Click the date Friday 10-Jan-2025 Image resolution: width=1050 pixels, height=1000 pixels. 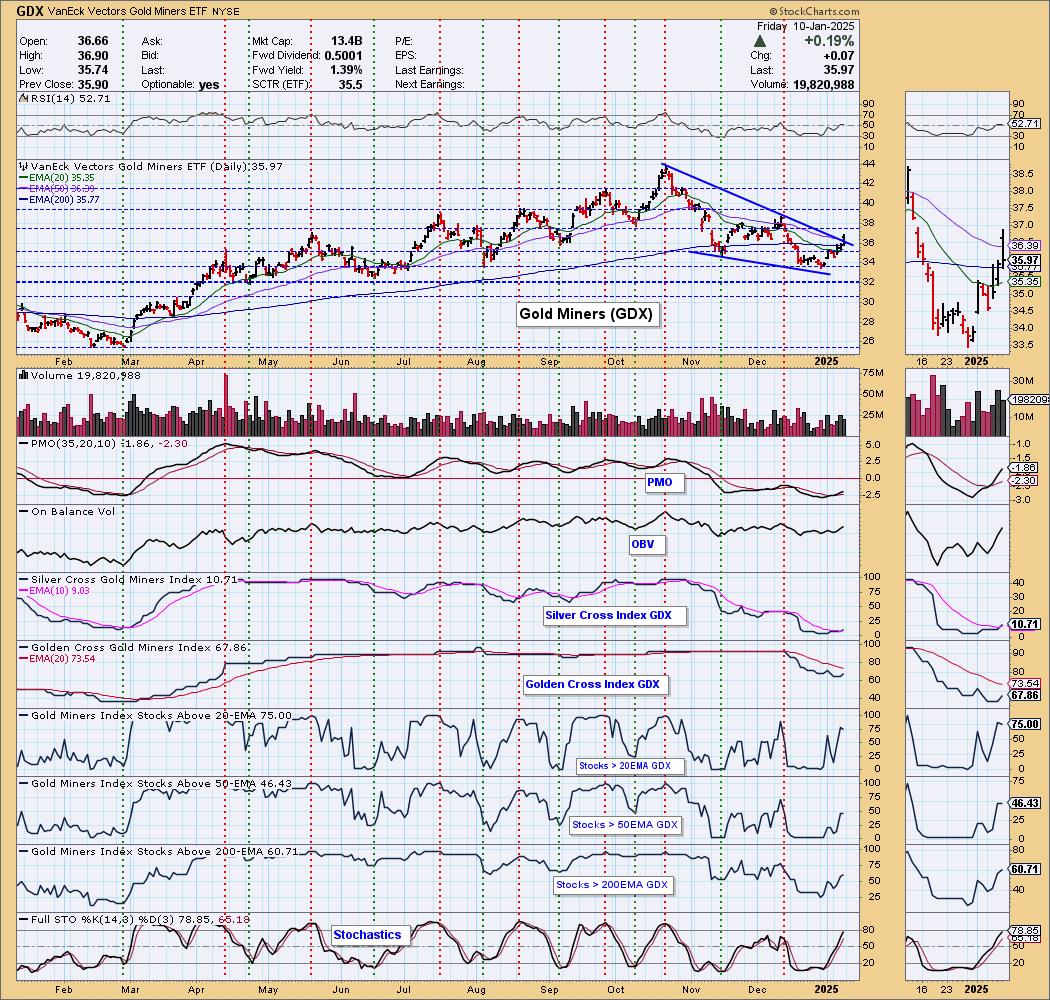pyautogui.click(x=805, y=27)
